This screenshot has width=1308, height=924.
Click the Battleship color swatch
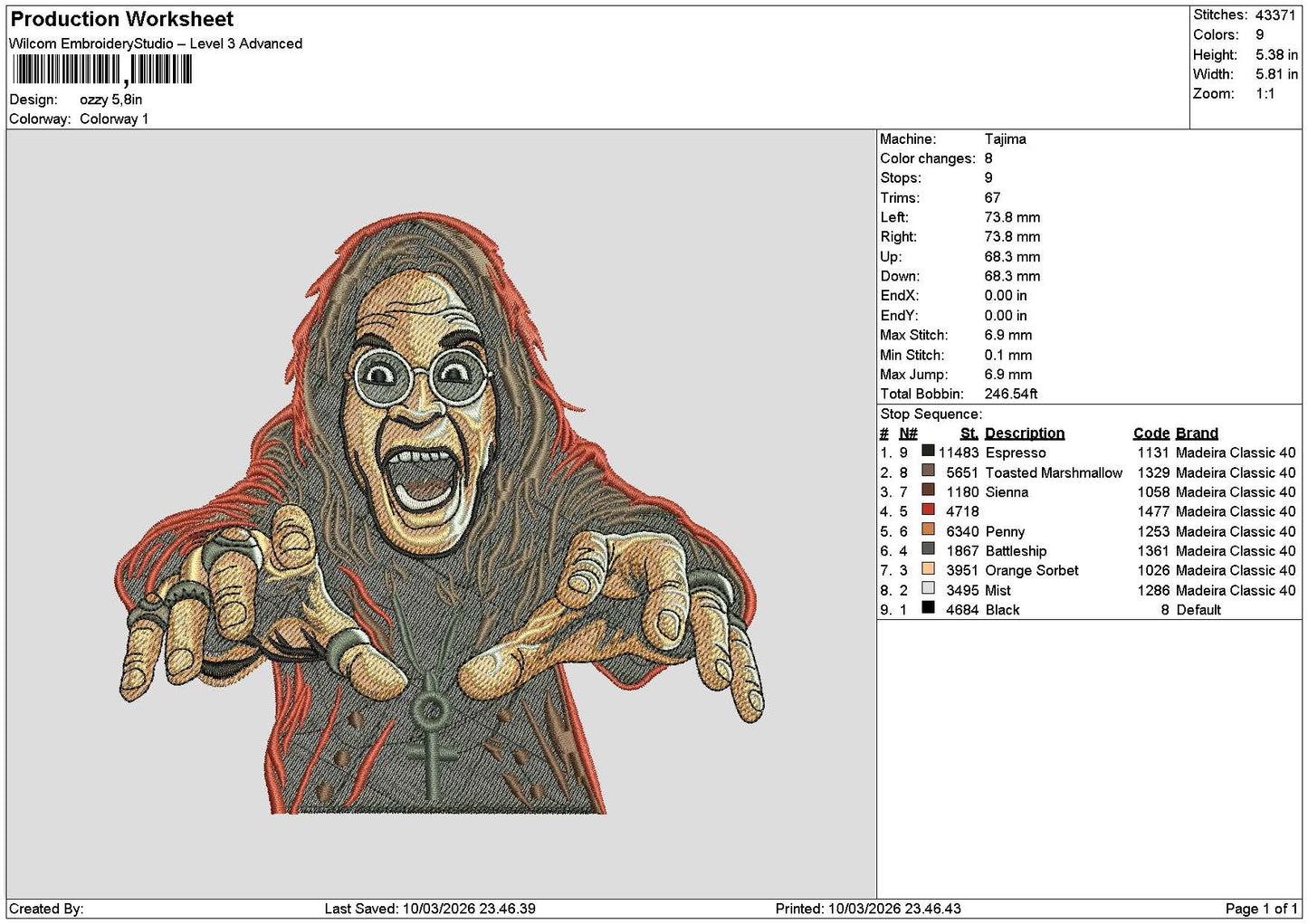[x=928, y=548]
